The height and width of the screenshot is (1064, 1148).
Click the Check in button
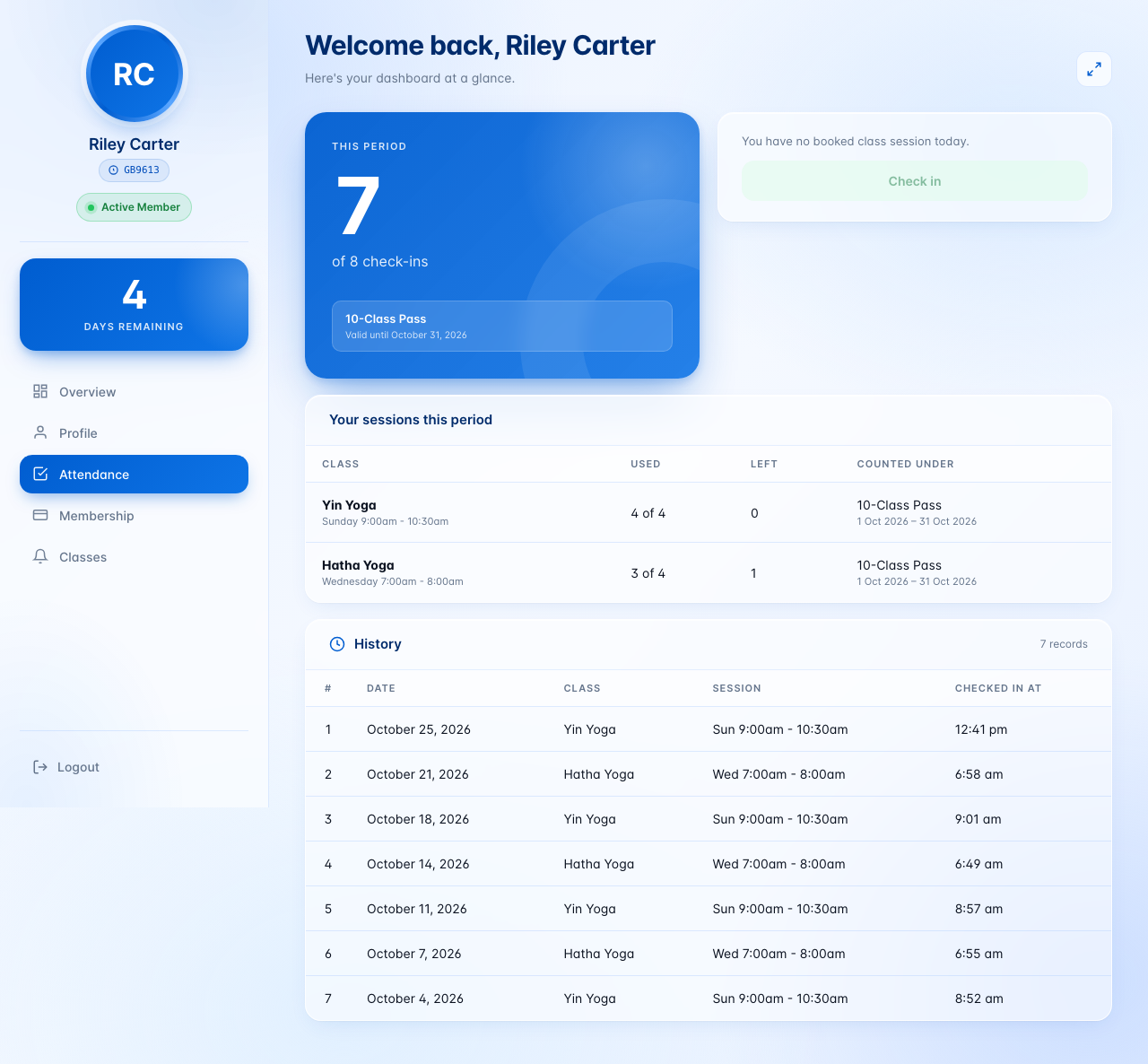point(915,181)
